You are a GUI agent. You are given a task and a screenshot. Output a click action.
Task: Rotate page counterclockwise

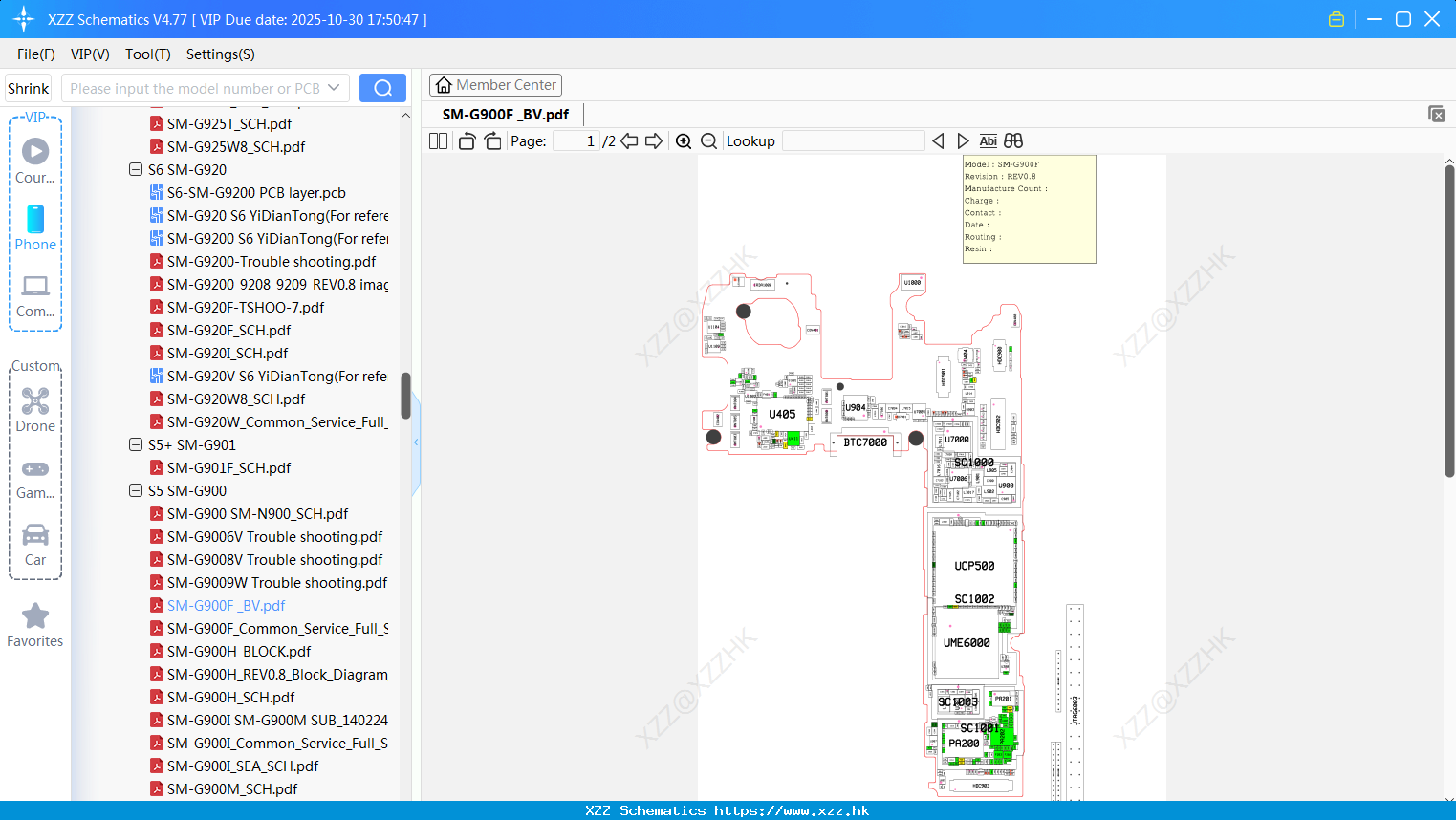pyautogui.click(x=467, y=140)
